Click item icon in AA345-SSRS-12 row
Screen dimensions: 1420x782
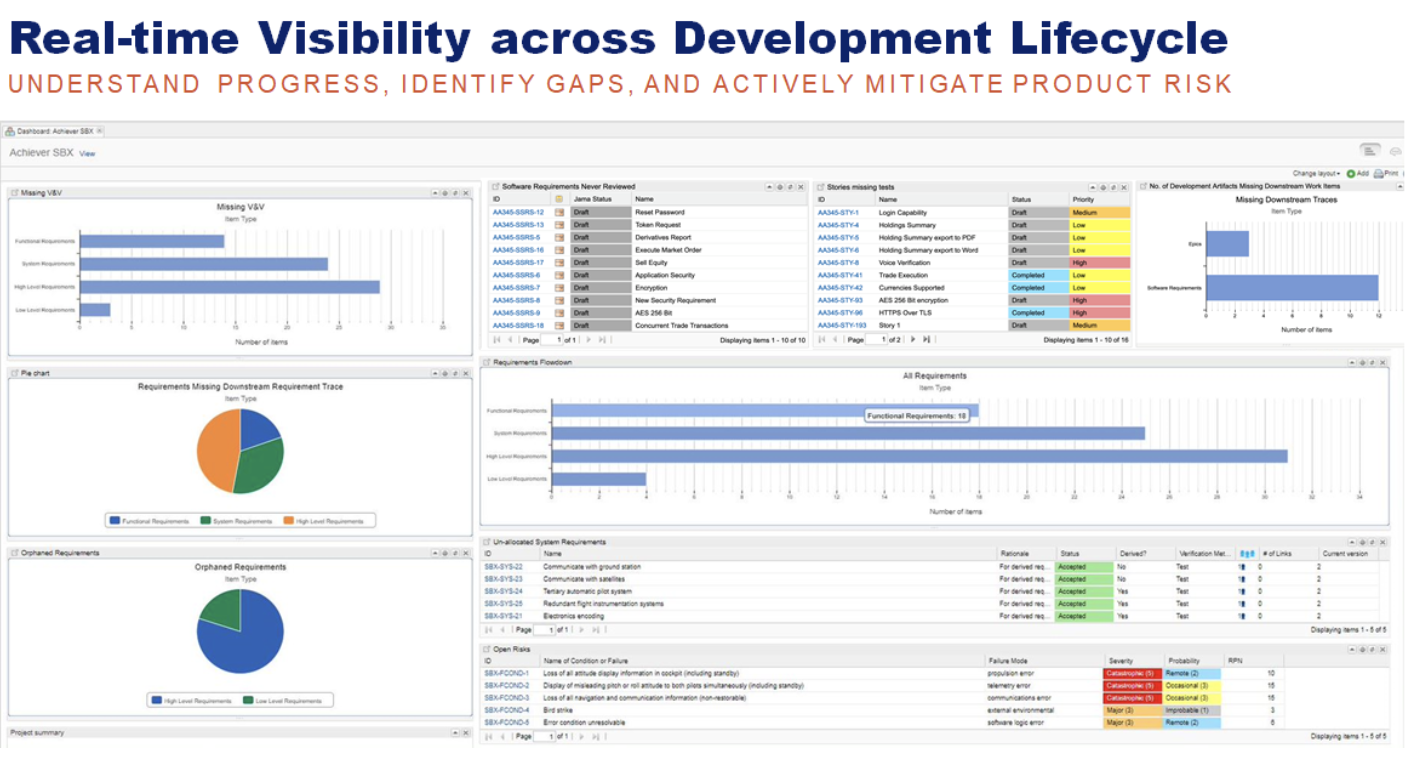point(560,213)
